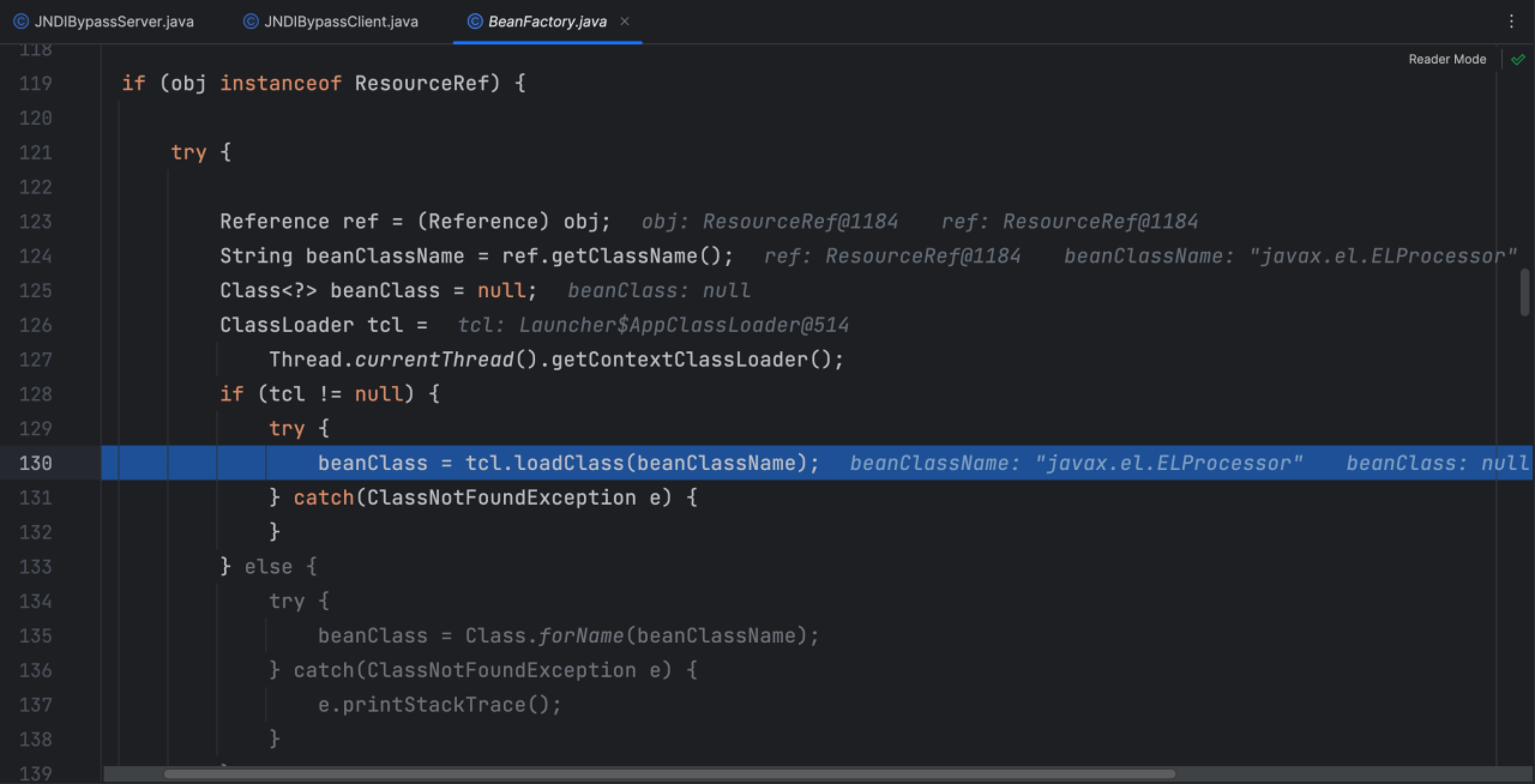Screen dimensions: 1535x784
Task: Switch to JNDIBypassClient.java tab
Action: (x=330, y=22)
